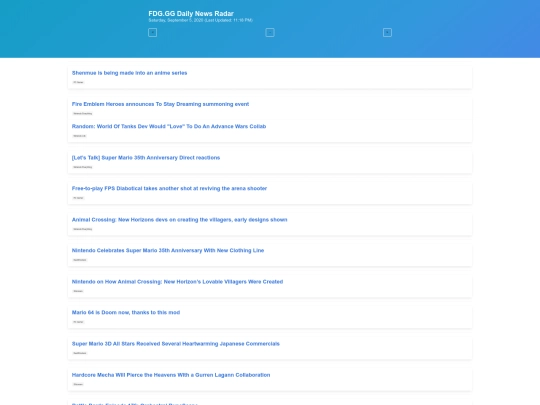540x405 pixels.
Task: Click source tag under Lovable Villagers headline
Action: [78, 291]
